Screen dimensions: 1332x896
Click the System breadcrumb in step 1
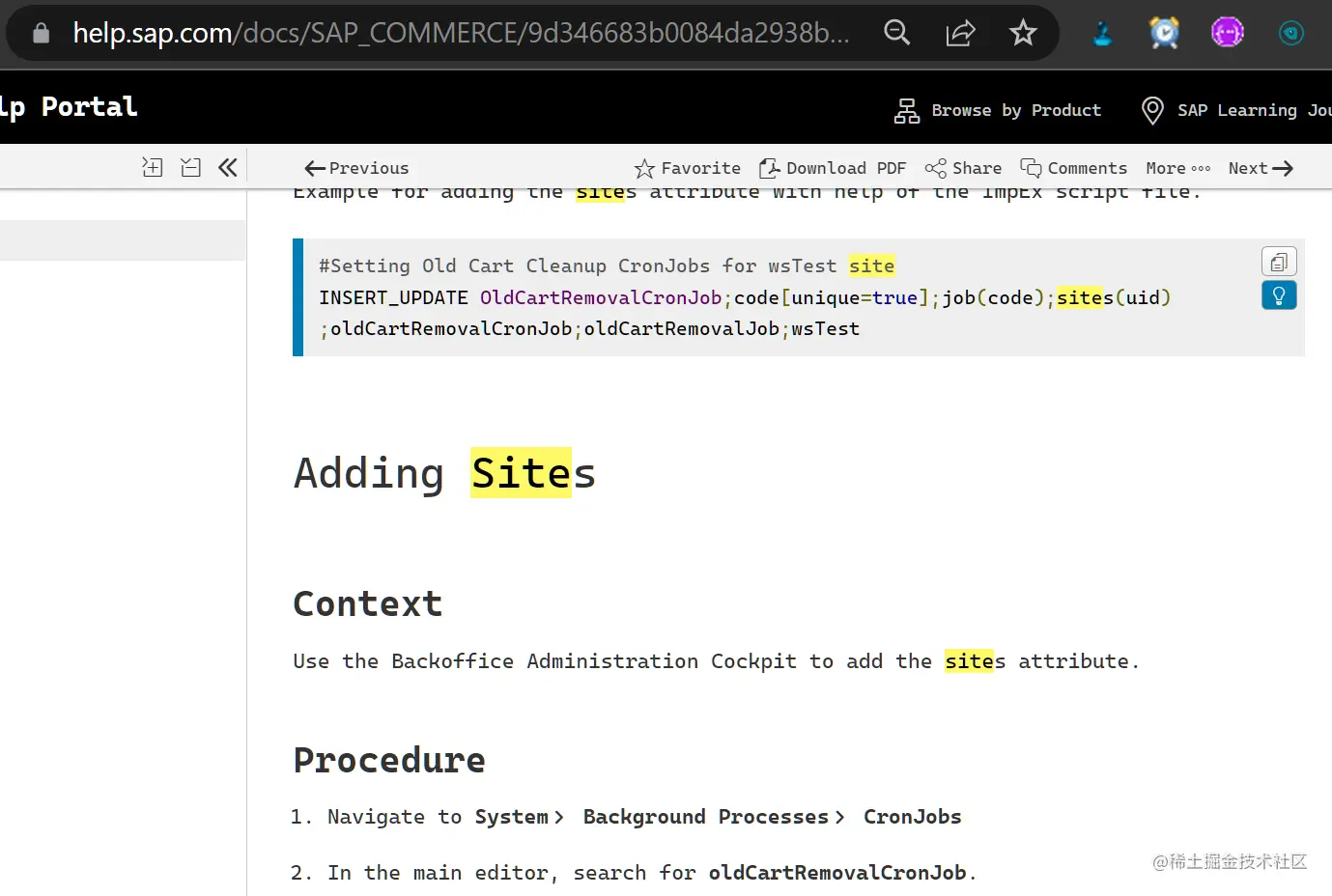[511, 817]
